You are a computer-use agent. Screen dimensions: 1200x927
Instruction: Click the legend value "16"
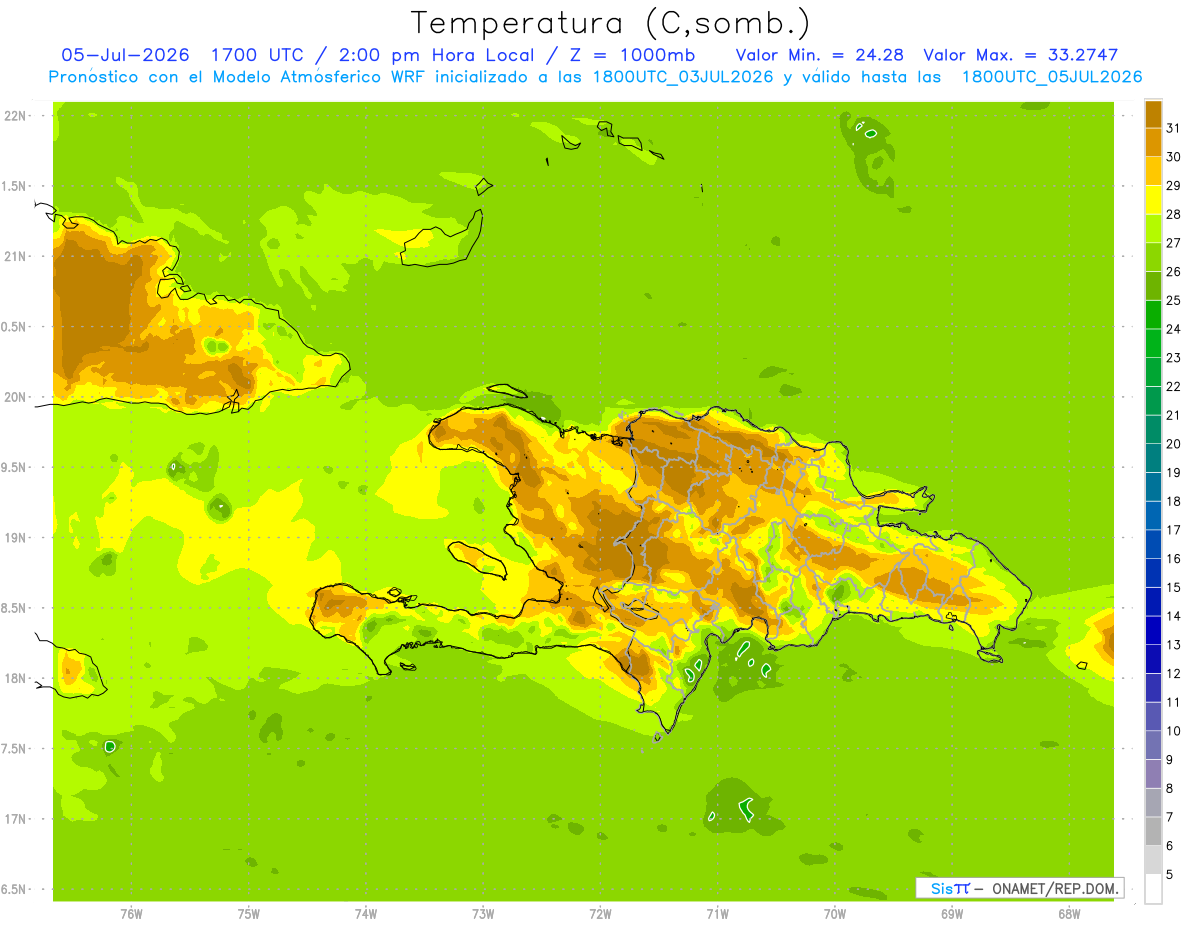point(1174,558)
